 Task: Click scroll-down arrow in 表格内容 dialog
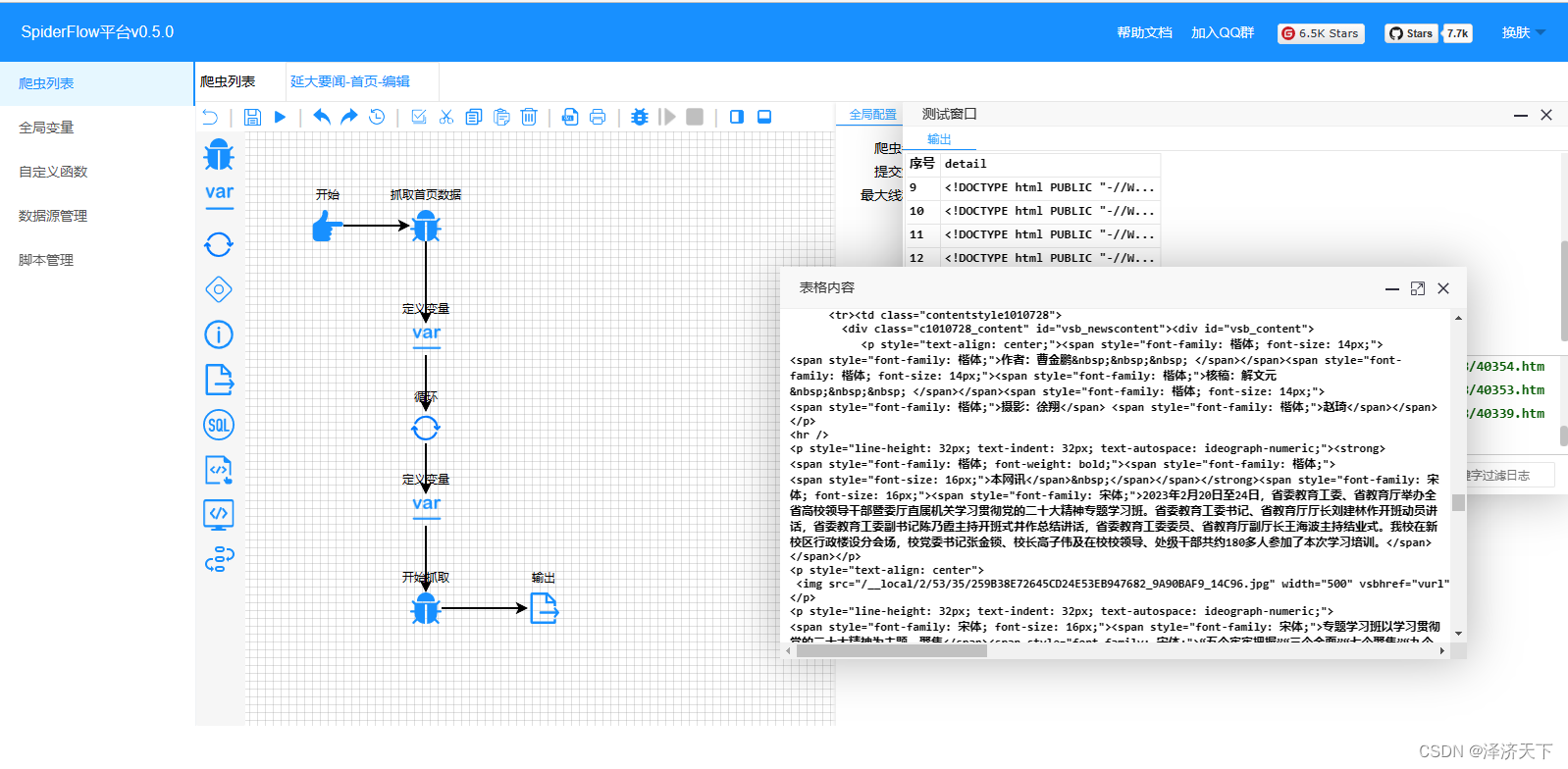(x=1458, y=634)
